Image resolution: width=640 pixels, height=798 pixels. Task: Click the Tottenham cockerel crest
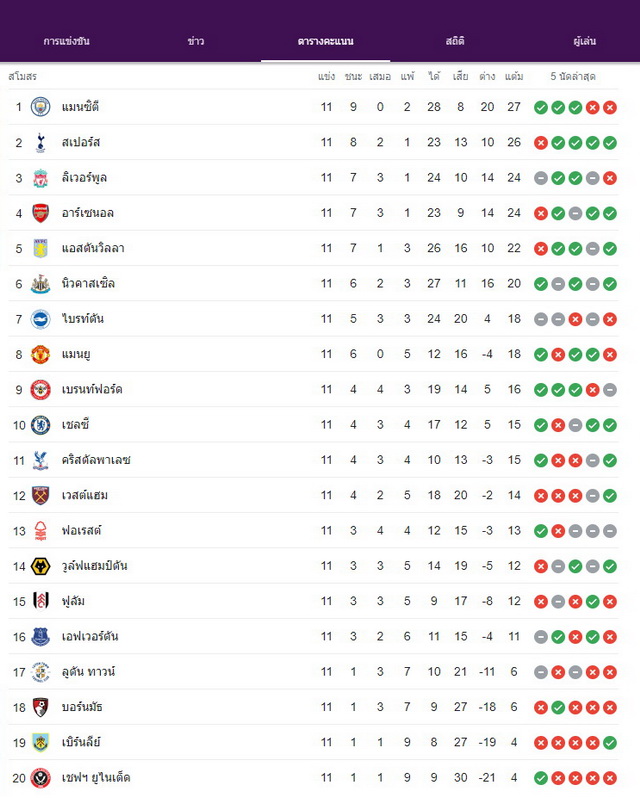pyautogui.click(x=40, y=142)
